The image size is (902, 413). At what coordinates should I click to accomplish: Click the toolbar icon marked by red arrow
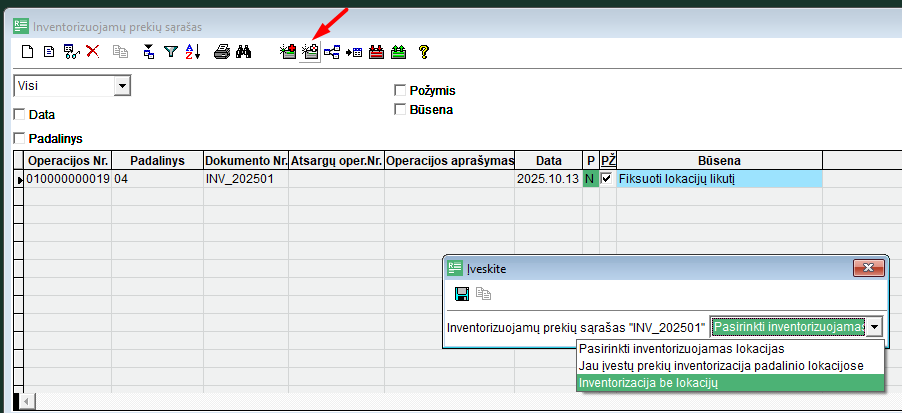coord(310,51)
